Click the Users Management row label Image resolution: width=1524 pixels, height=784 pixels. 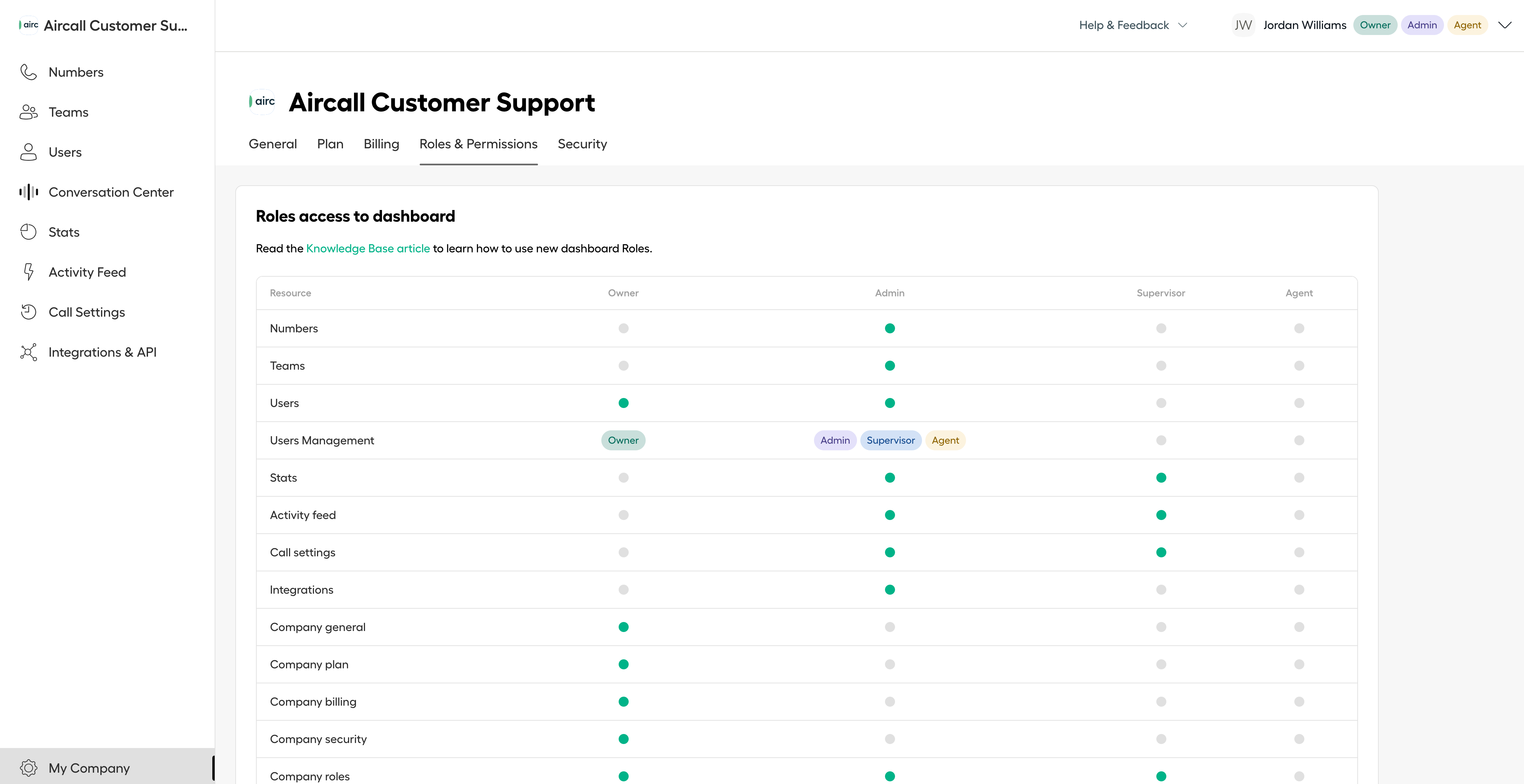coord(322,440)
